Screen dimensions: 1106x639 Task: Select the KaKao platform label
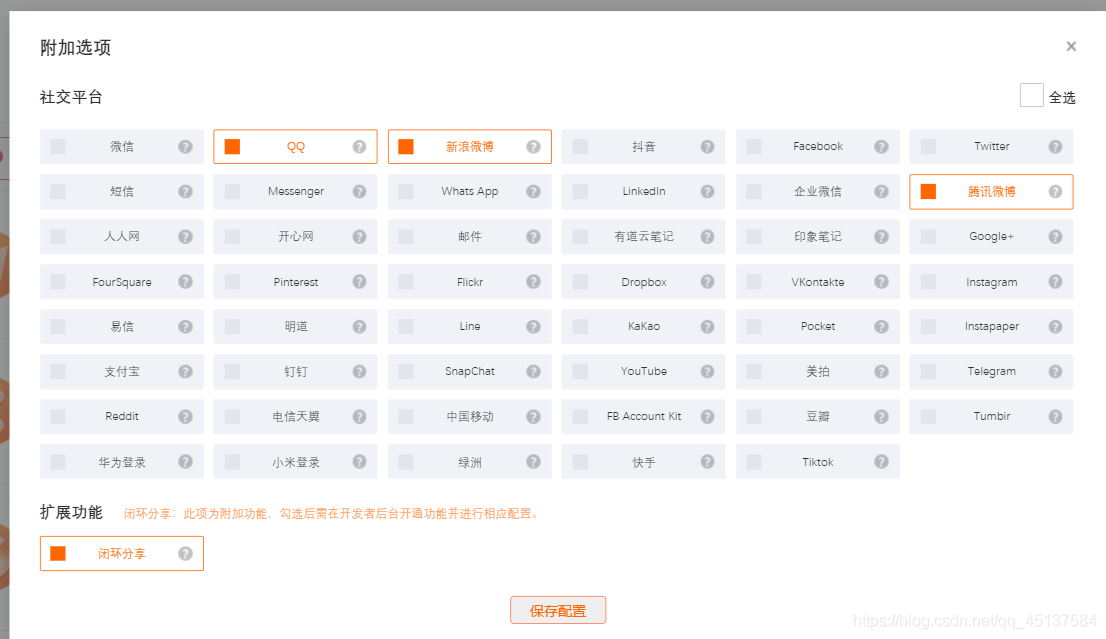click(644, 327)
